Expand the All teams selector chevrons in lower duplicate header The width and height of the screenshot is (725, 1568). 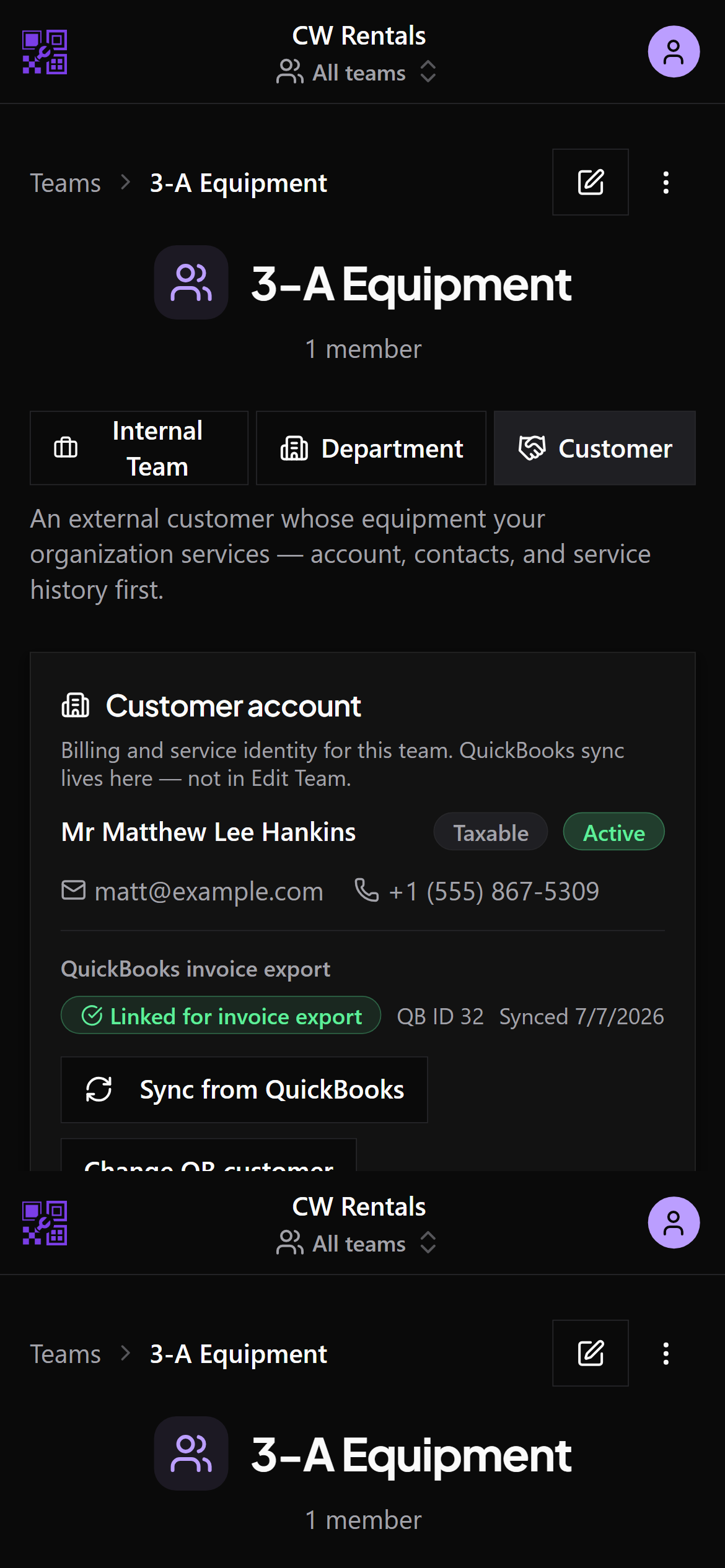coord(428,1243)
